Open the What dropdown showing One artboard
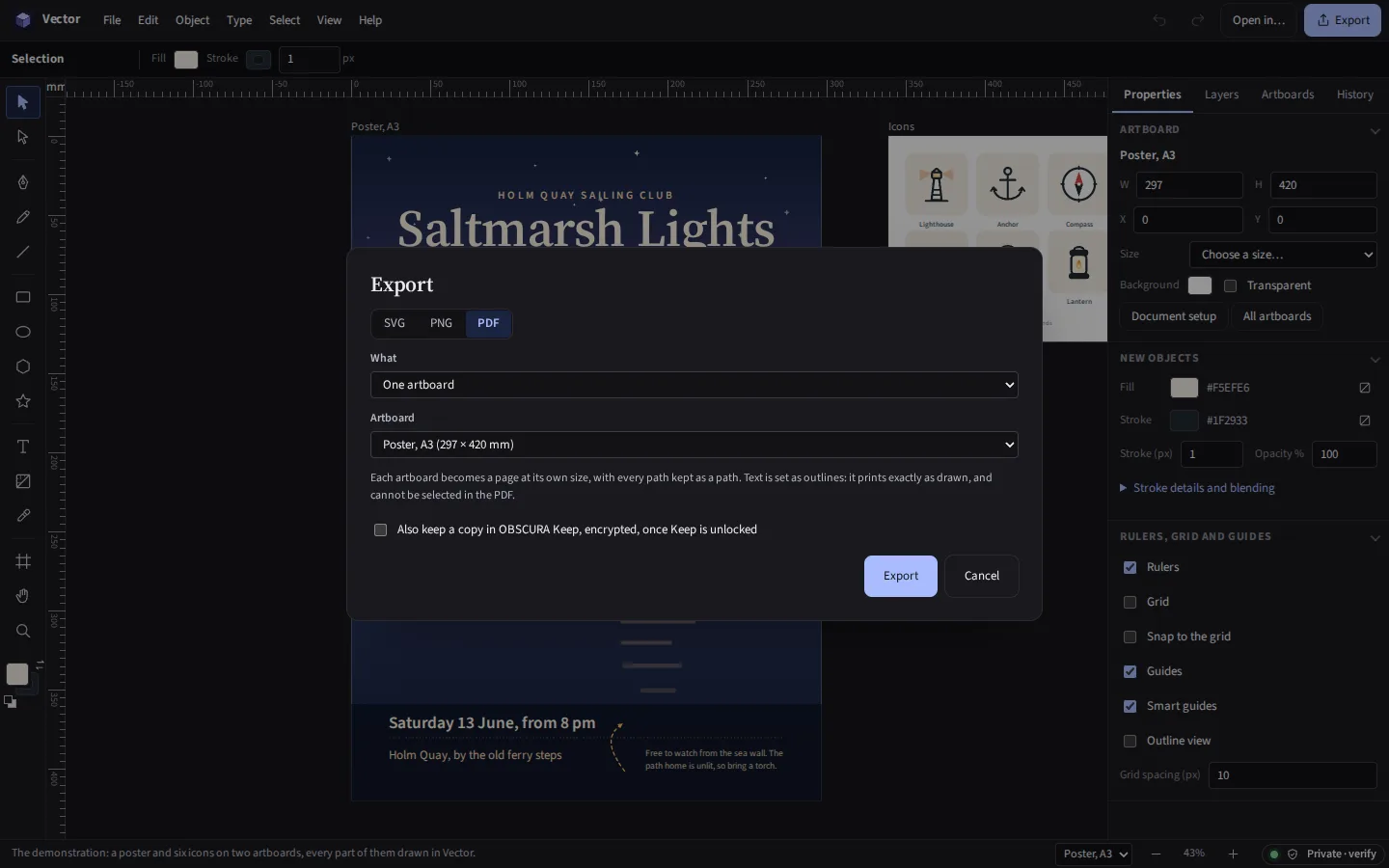 (x=694, y=385)
